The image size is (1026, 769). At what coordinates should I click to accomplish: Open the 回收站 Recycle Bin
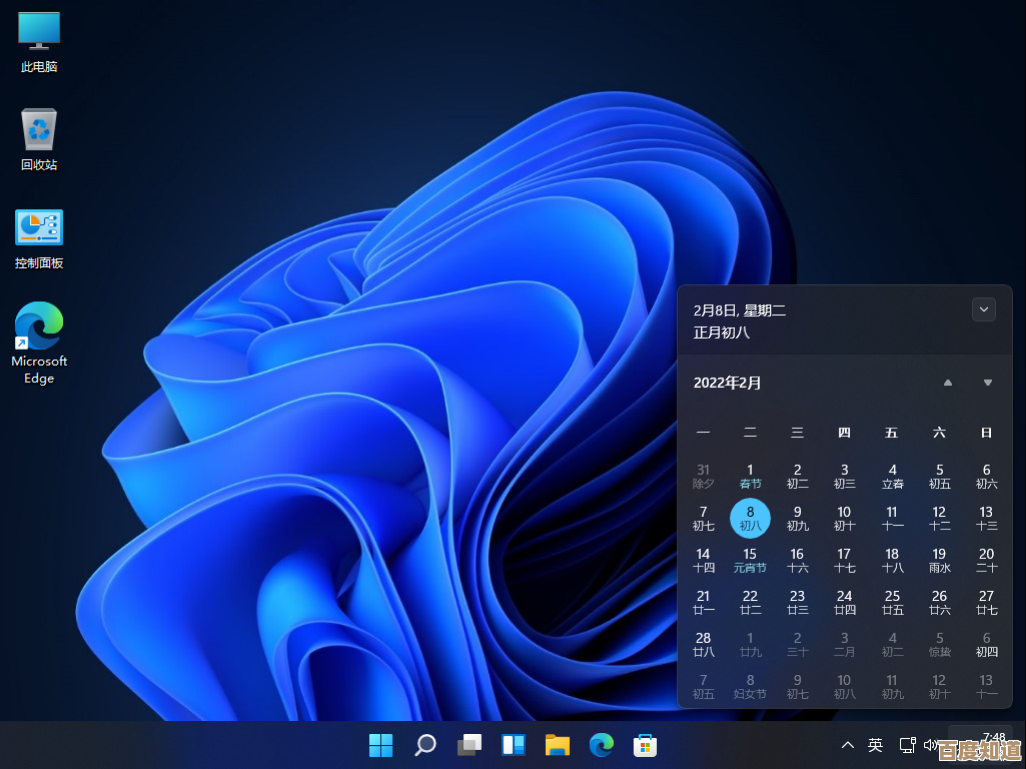[38, 130]
